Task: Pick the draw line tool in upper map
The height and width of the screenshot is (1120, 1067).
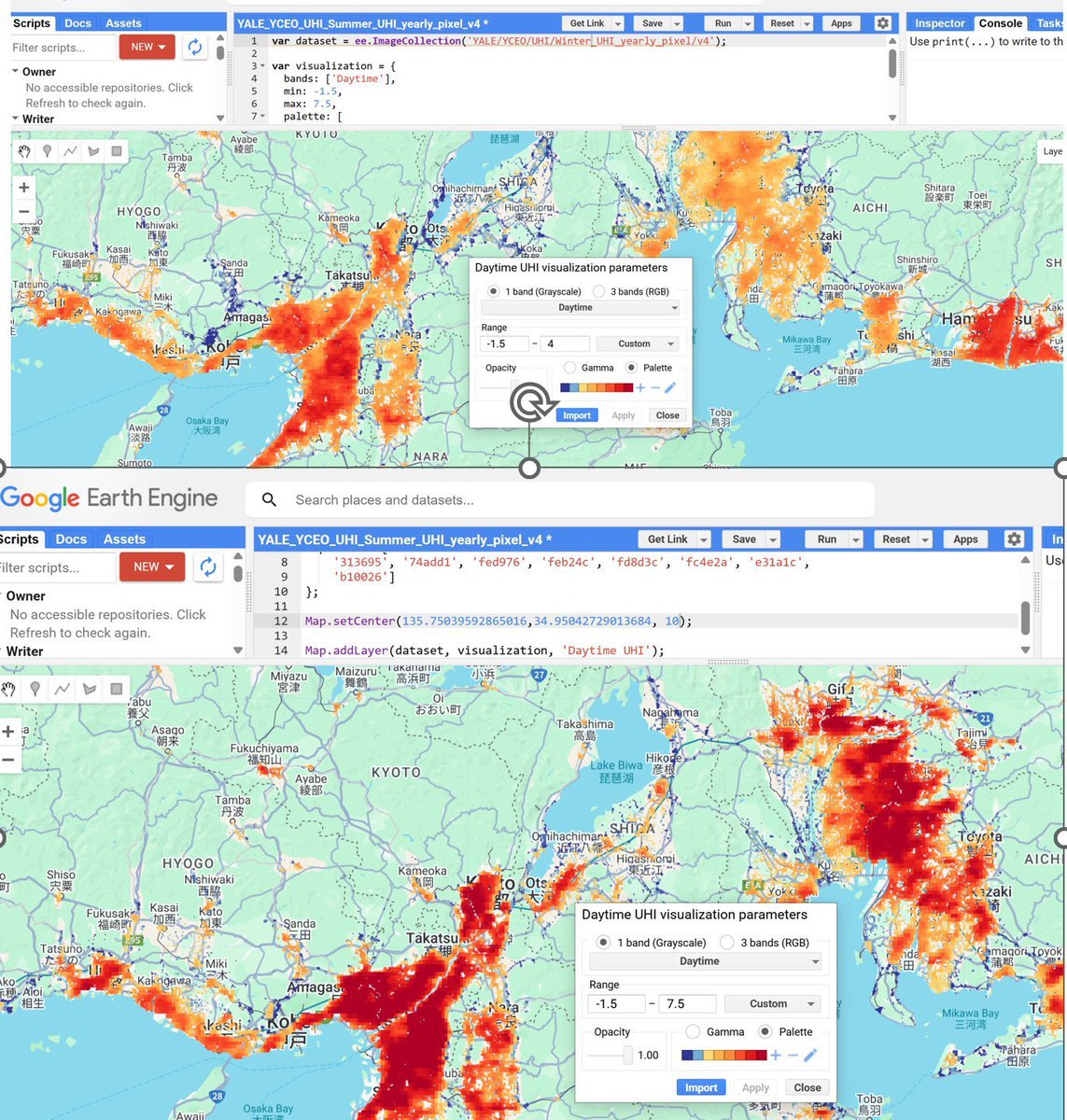Action: pyautogui.click(x=70, y=151)
